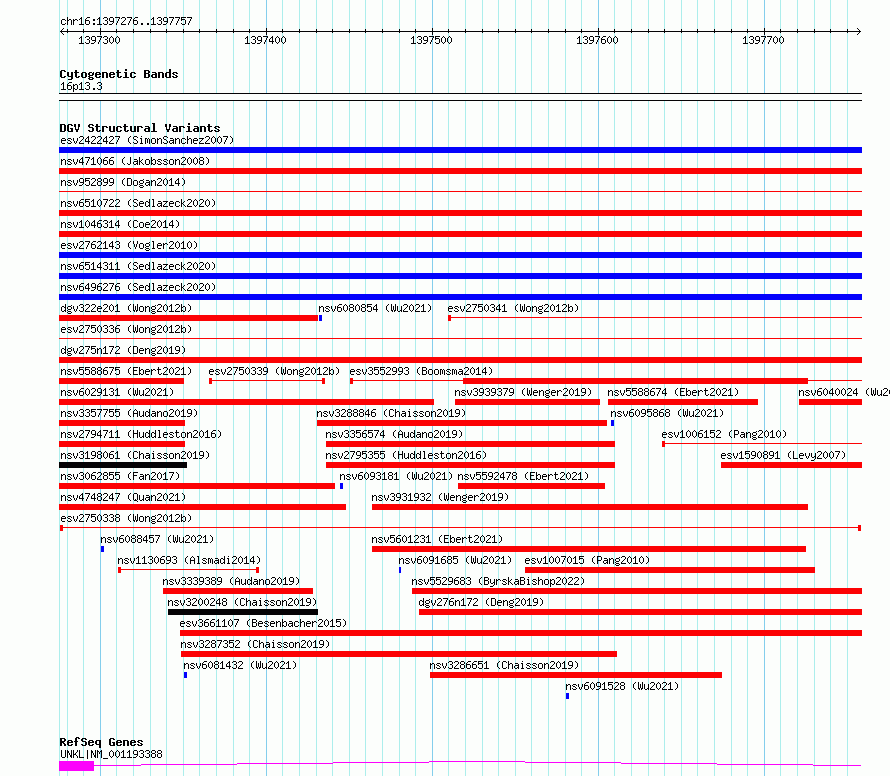890x776 pixels.
Task: Click the small blue nsv6091528 marker
Action: coord(568,697)
